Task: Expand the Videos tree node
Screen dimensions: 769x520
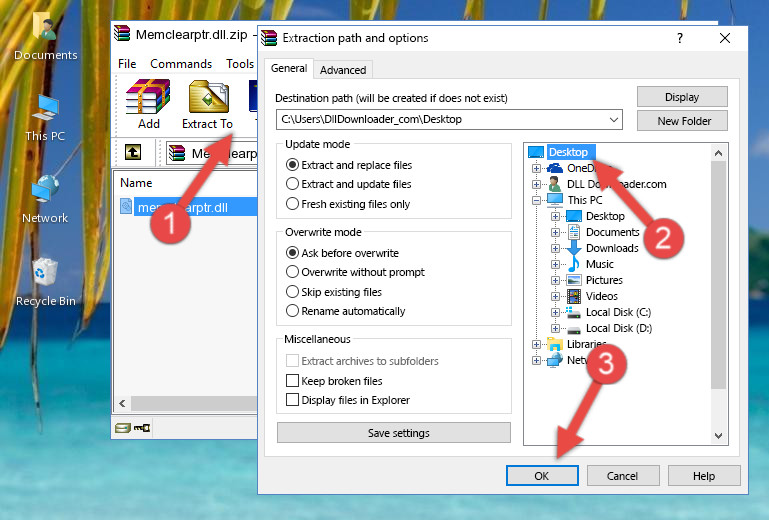Action: (x=555, y=296)
